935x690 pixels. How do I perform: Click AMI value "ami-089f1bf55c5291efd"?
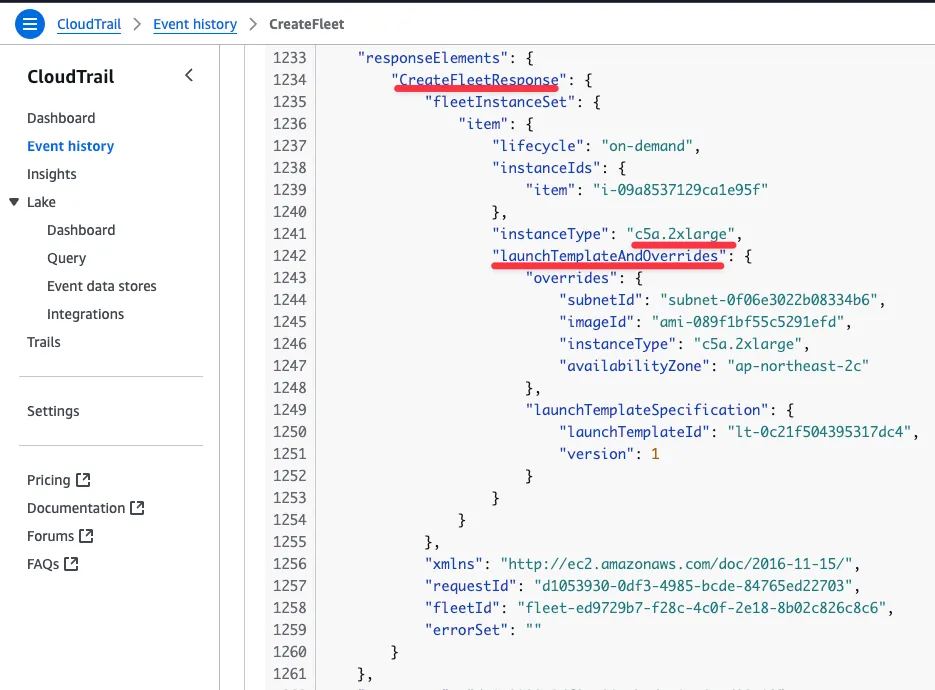(x=747, y=322)
